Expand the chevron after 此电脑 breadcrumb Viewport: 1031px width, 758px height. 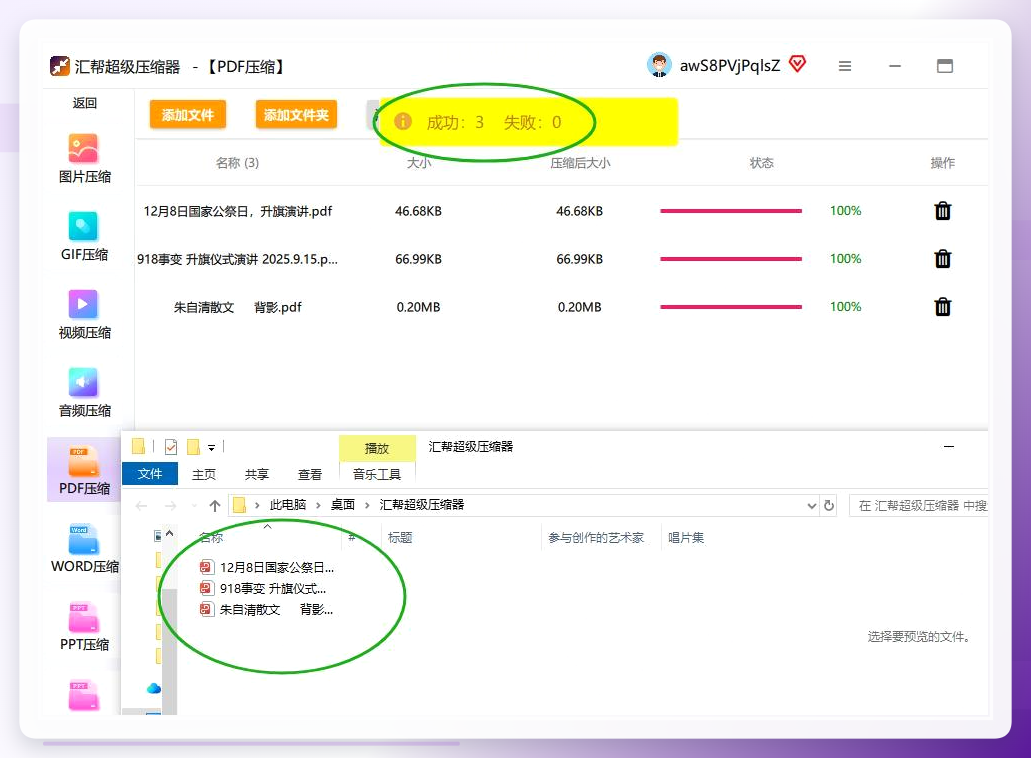pyautogui.click(x=318, y=505)
